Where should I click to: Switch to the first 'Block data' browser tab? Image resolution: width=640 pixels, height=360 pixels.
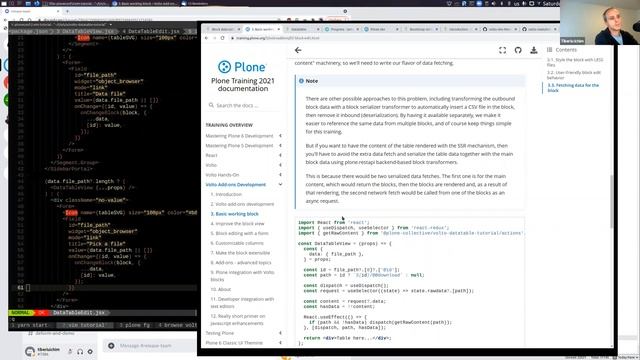pos(222,29)
